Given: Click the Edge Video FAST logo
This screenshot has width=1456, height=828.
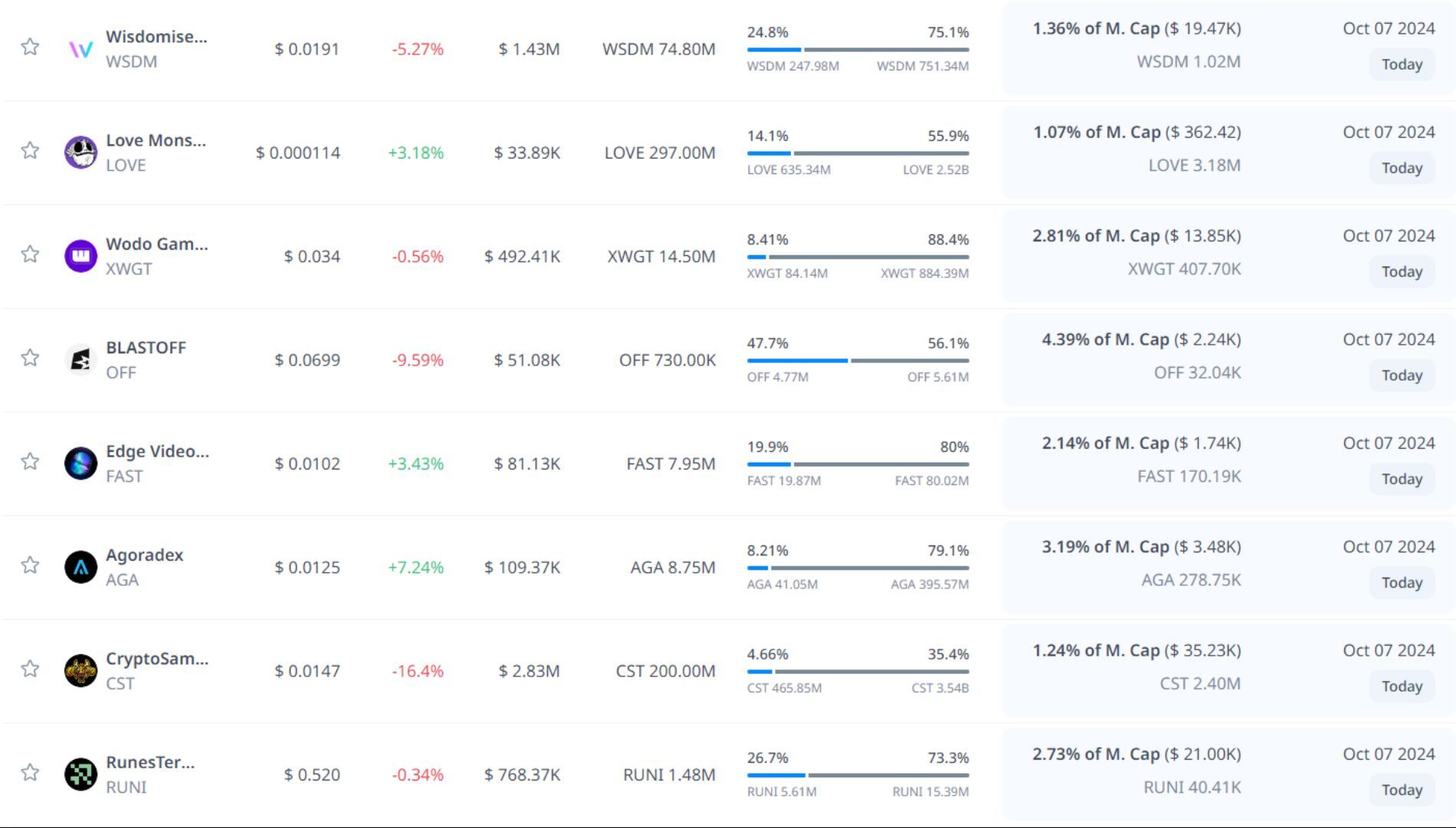Looking at the screenshot, I should 80,463.
